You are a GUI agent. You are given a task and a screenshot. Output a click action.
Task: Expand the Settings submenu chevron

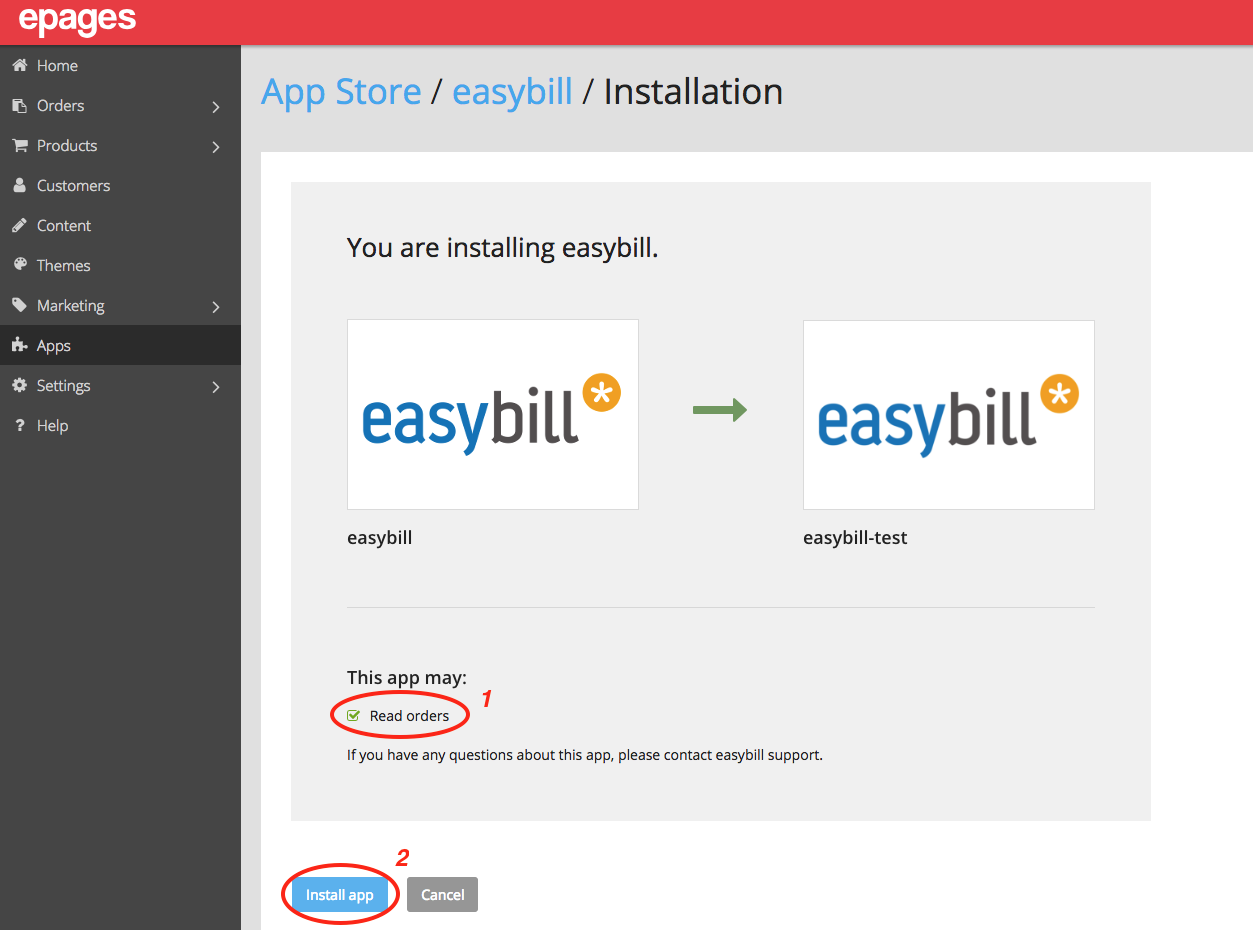[216, 386]
